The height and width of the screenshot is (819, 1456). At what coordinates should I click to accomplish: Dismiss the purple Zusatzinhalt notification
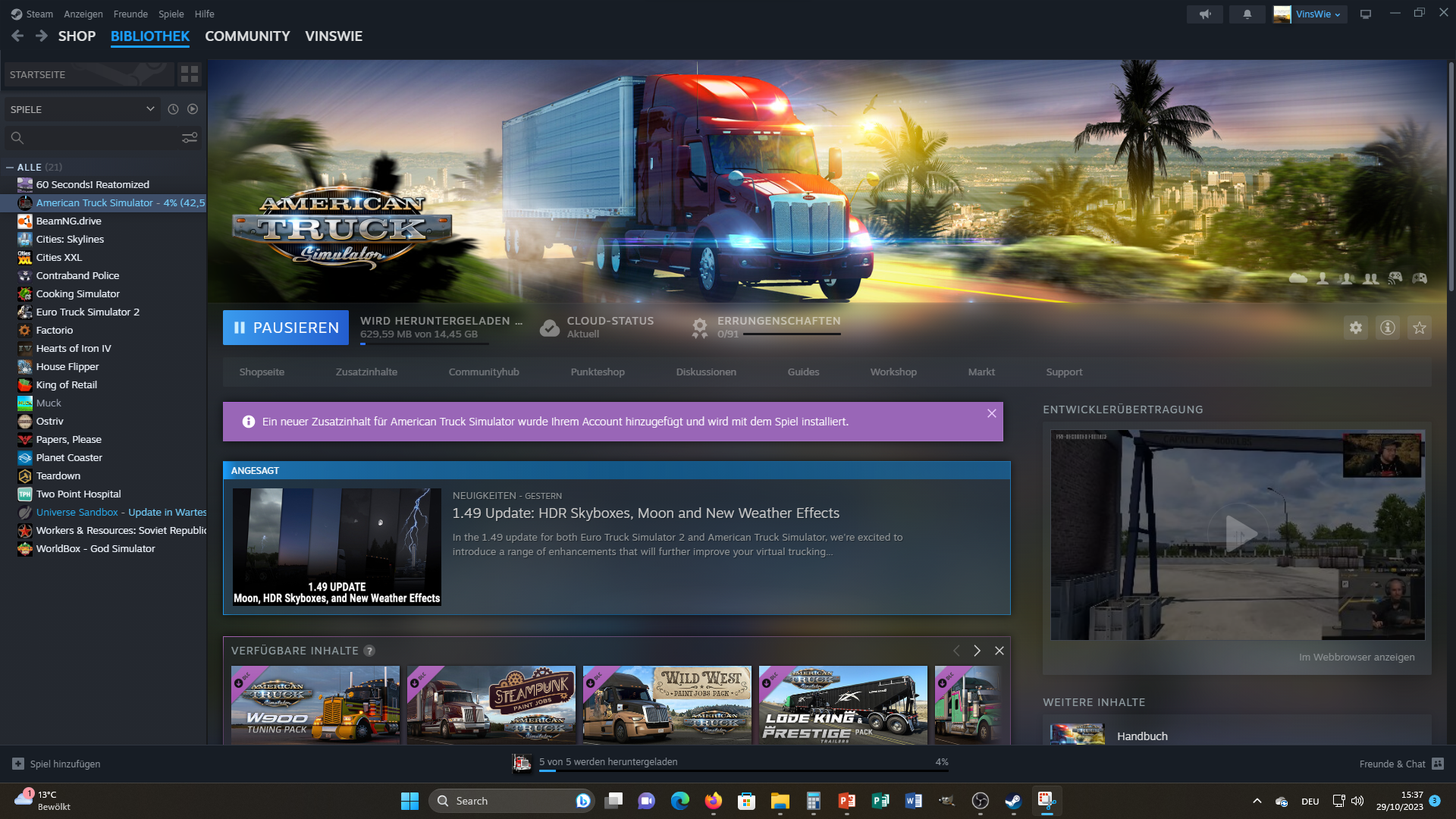tap(991, 413)
